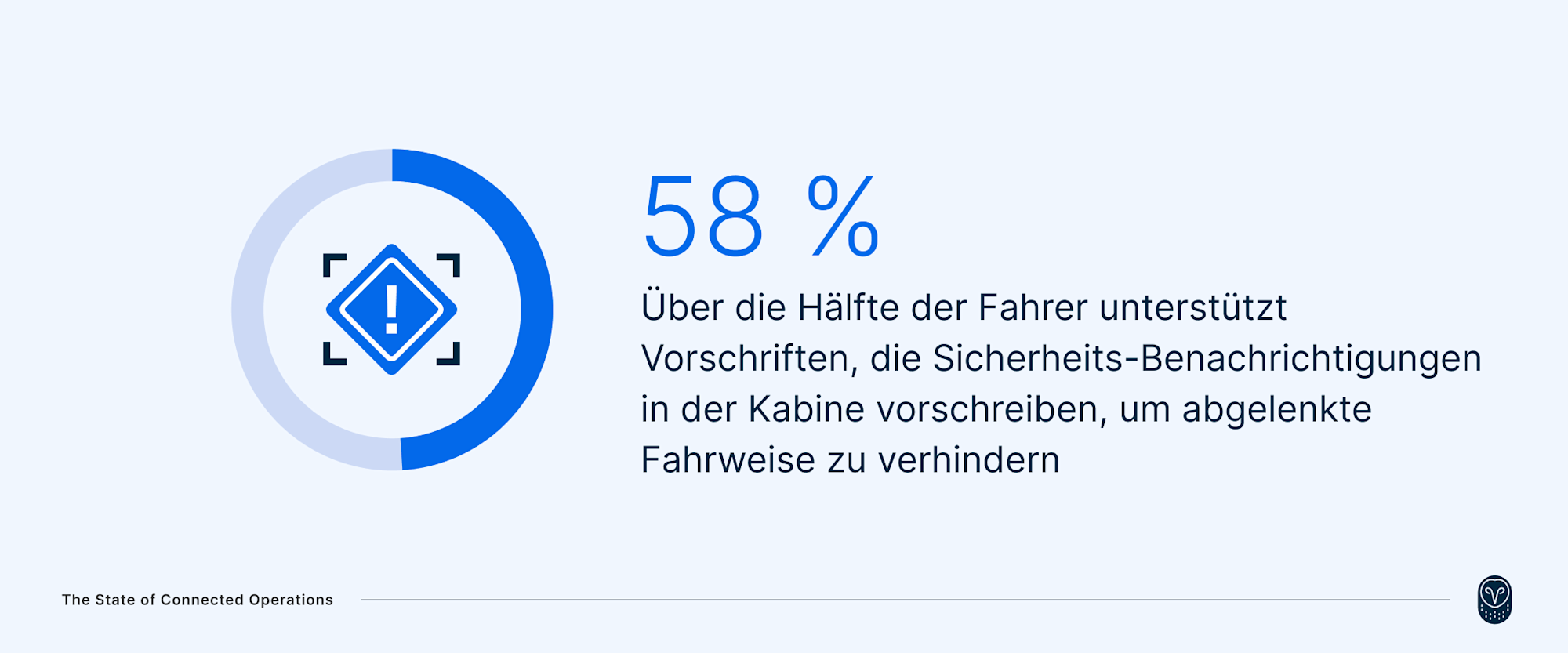Click the bottom-left focus frame bracket
1568x653 pixels.
(x=335, y=354)
